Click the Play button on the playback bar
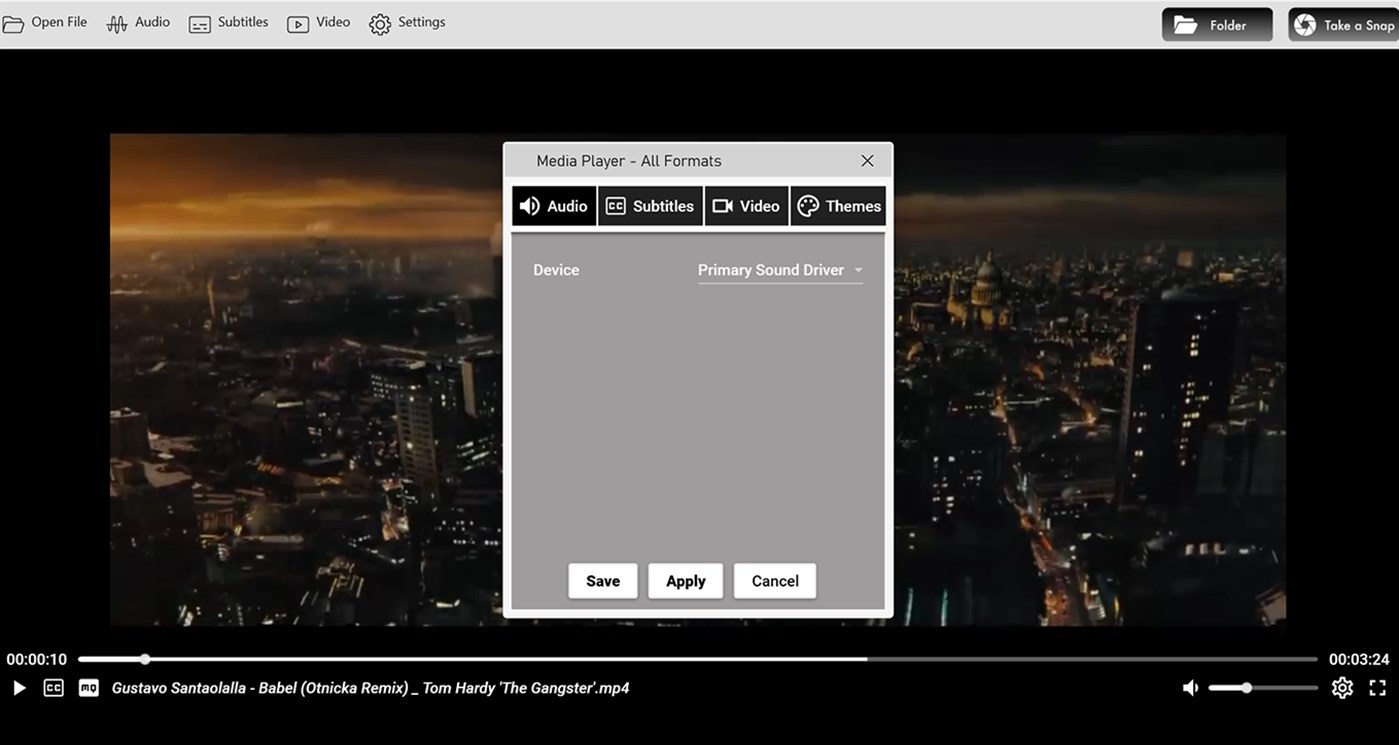 [18, 687]
